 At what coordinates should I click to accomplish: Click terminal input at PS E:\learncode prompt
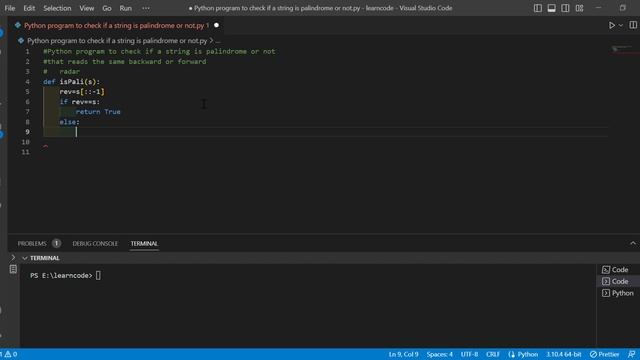[x=98, y=276]
